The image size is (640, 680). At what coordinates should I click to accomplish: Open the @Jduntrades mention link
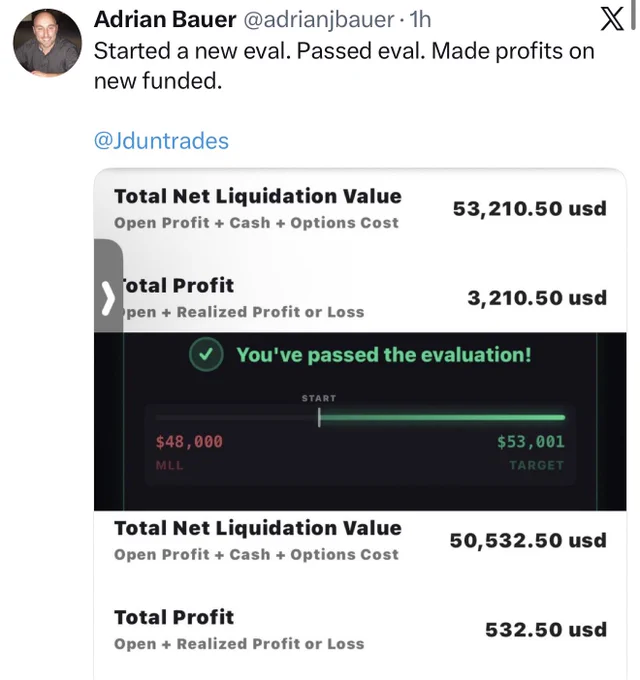click(x=161, y=141)
